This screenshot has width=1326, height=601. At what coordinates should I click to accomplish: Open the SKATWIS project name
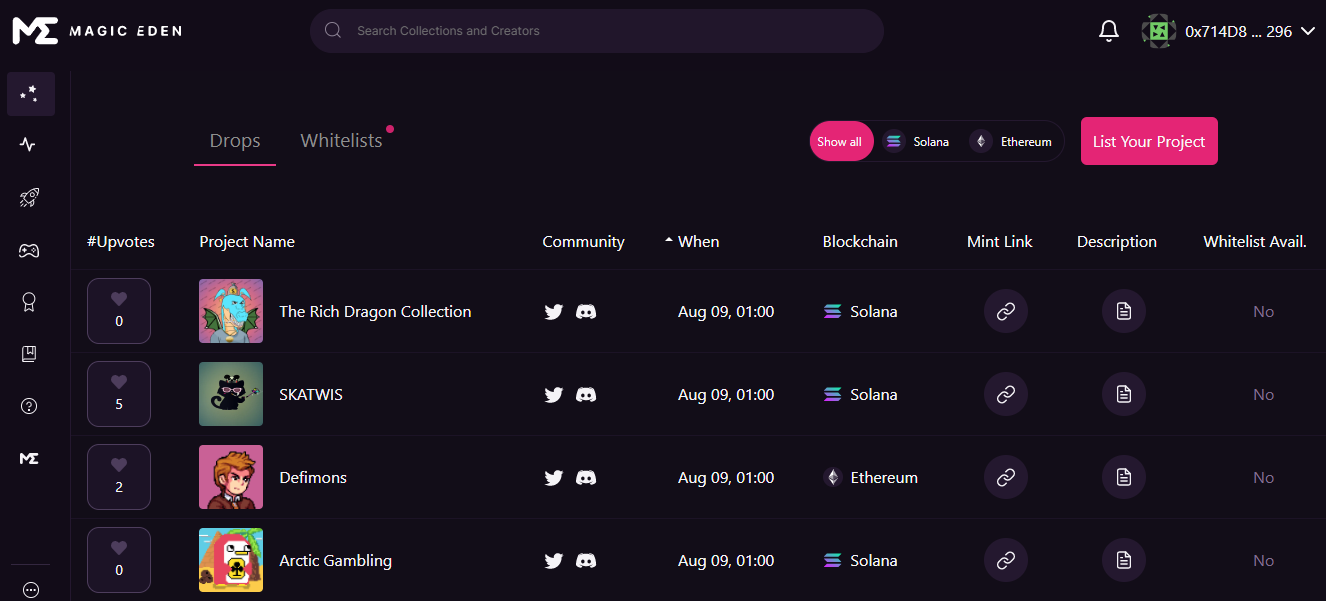[x=311, y=395]
